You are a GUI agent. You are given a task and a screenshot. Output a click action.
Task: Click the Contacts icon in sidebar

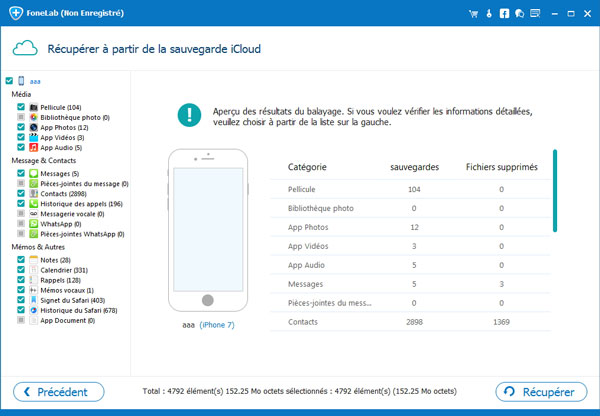34,194
